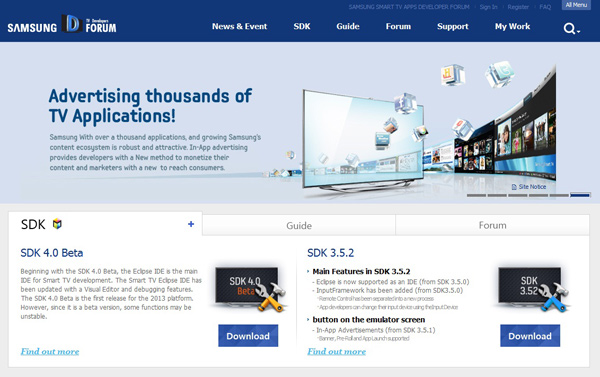600x377 pixels.
Task: Select the active blue carousel indicator
Action: click(580, 195)
